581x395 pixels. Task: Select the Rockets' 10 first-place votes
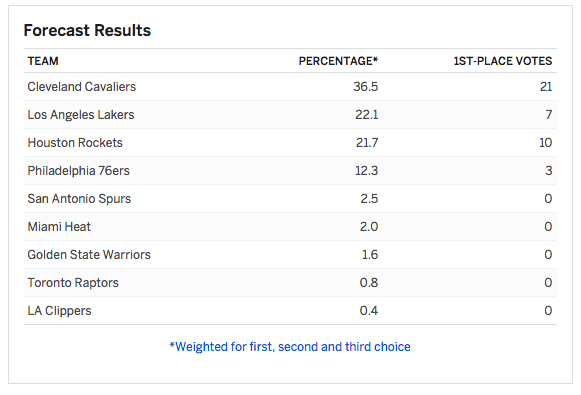pos(545,143)
